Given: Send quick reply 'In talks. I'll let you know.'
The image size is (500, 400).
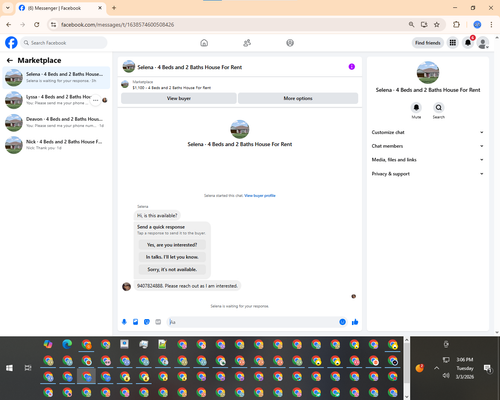Looking at the screenshot, I should (172, 257).
